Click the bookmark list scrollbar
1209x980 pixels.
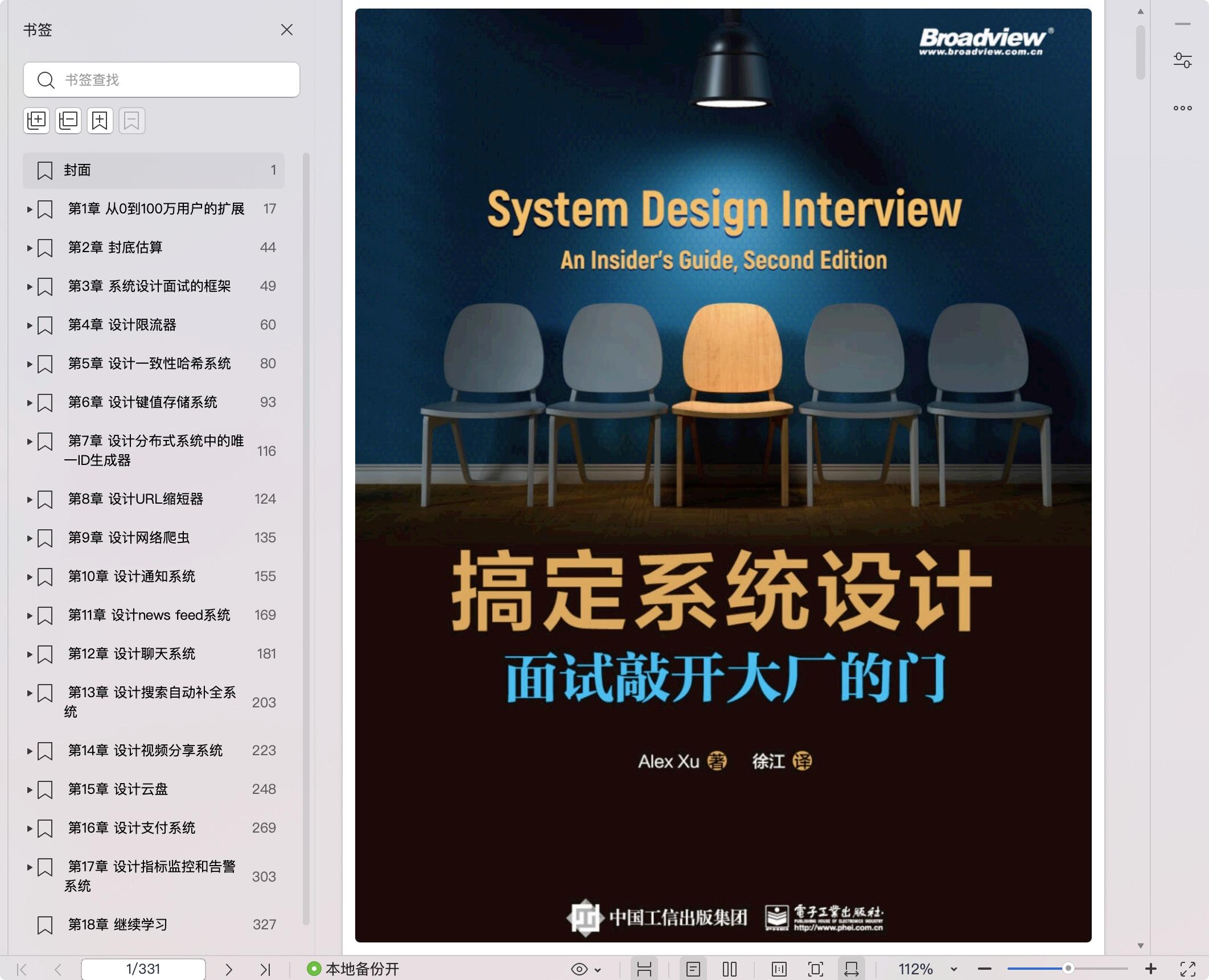(x=306, y=538)
